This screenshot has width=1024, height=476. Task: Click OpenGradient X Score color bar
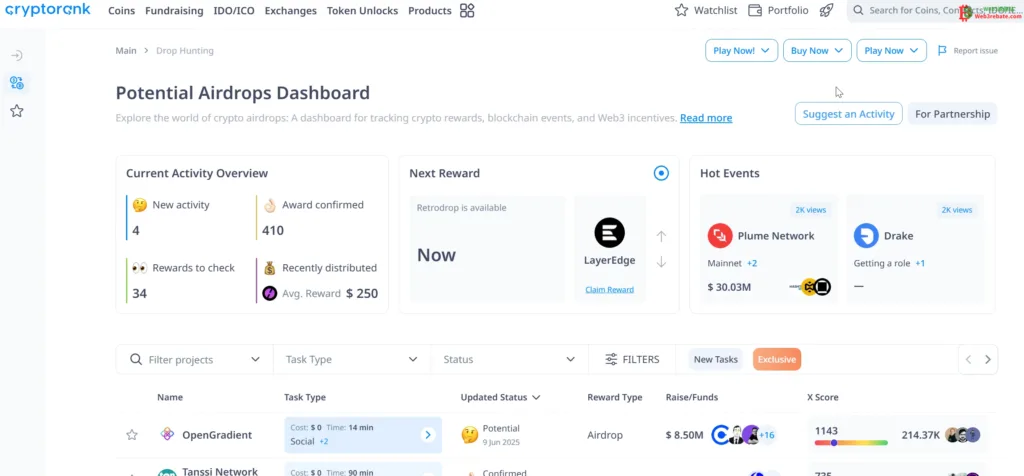[x=851, y=443]
